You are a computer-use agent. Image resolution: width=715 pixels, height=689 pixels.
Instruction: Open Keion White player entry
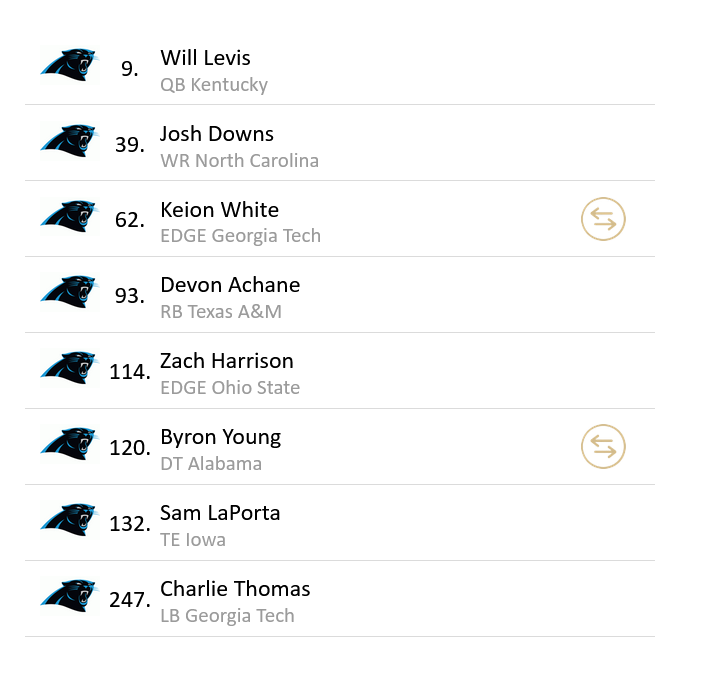coord(219,210)
